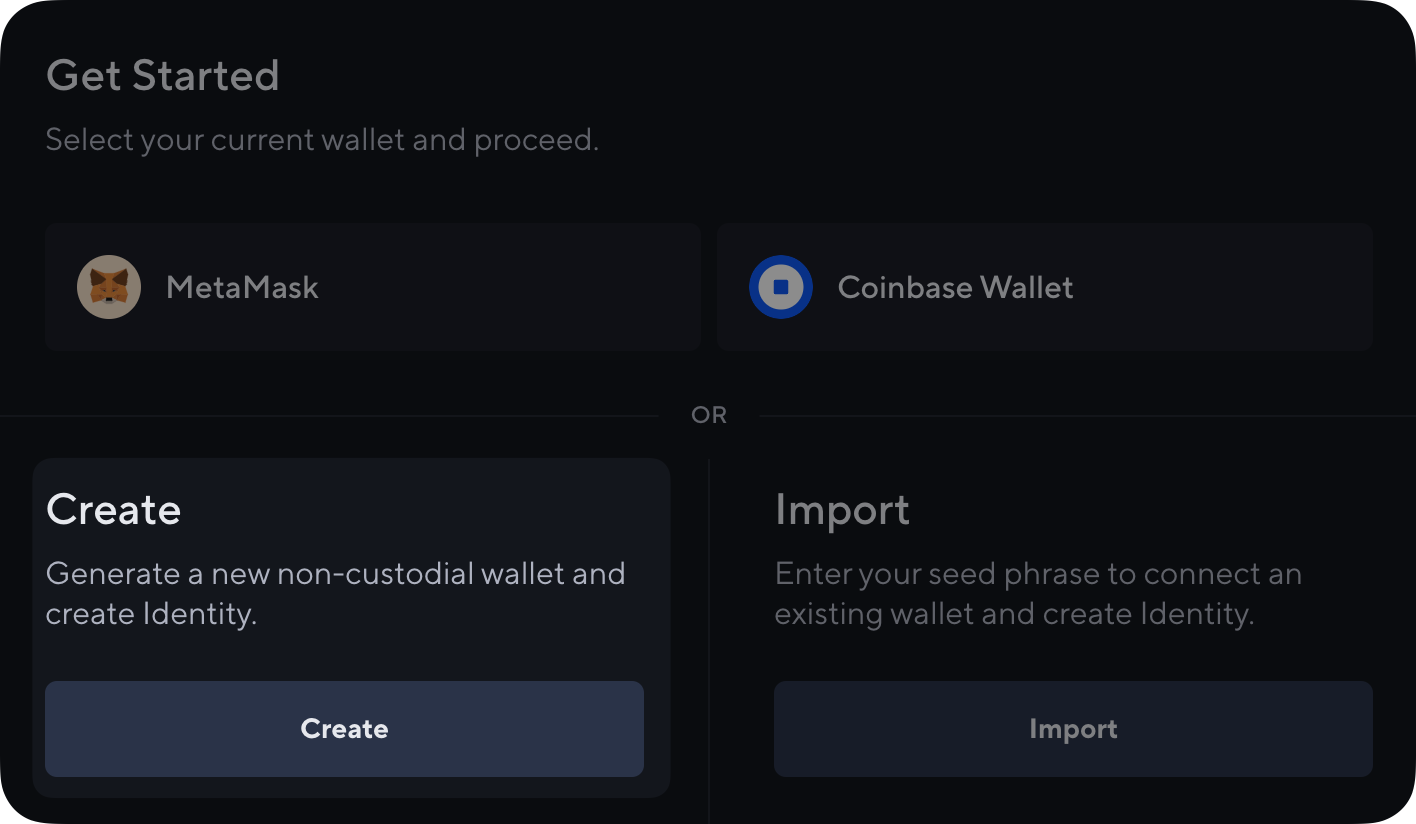Select the fox avatar next to MetaMask

click(109, 287)
